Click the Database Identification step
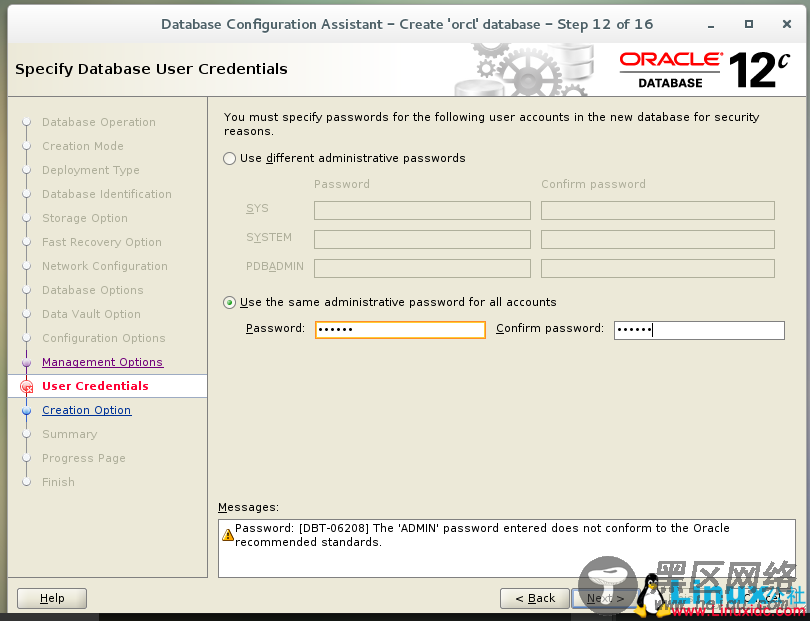This screenshot has height=621, width=810. pyautogui.click(x=106, y=194)
